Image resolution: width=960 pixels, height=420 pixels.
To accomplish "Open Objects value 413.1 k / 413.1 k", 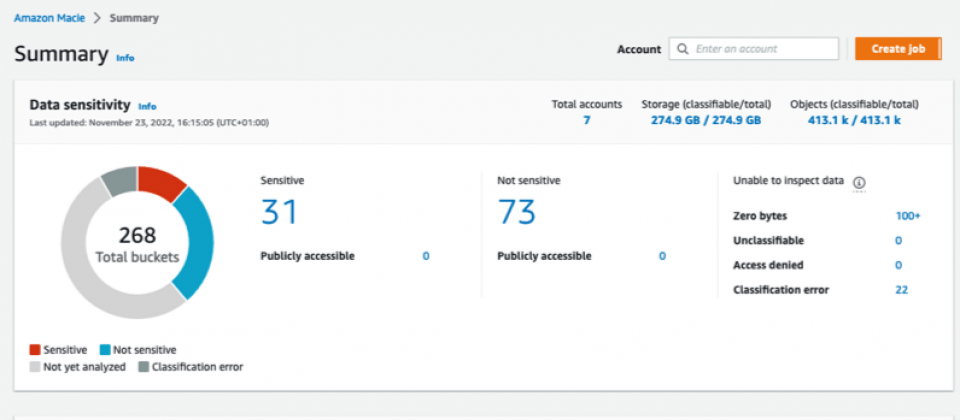I will click(854, 120).
